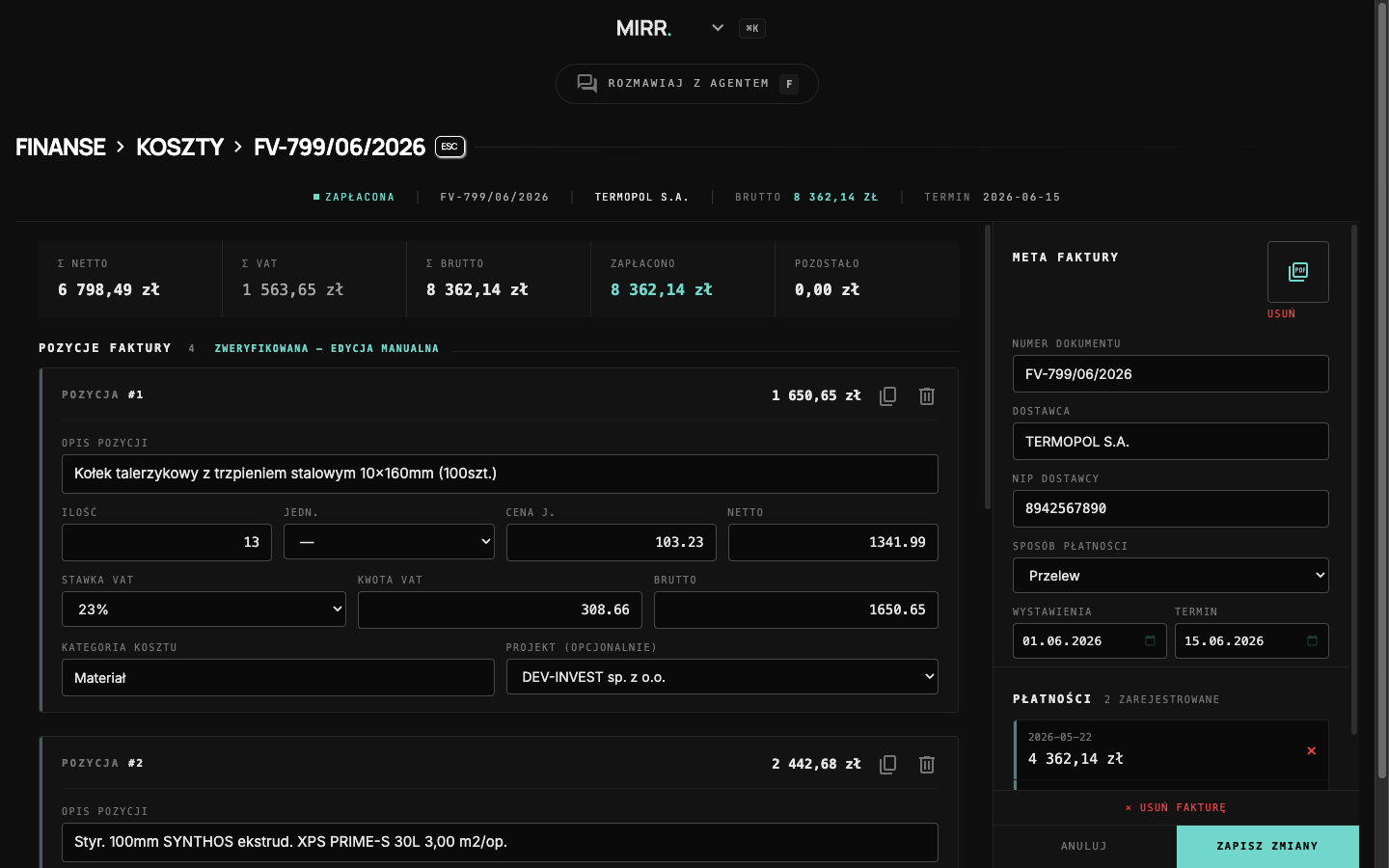
Task: Click the NIP dostawcy field
Action: coord(1171,508)
